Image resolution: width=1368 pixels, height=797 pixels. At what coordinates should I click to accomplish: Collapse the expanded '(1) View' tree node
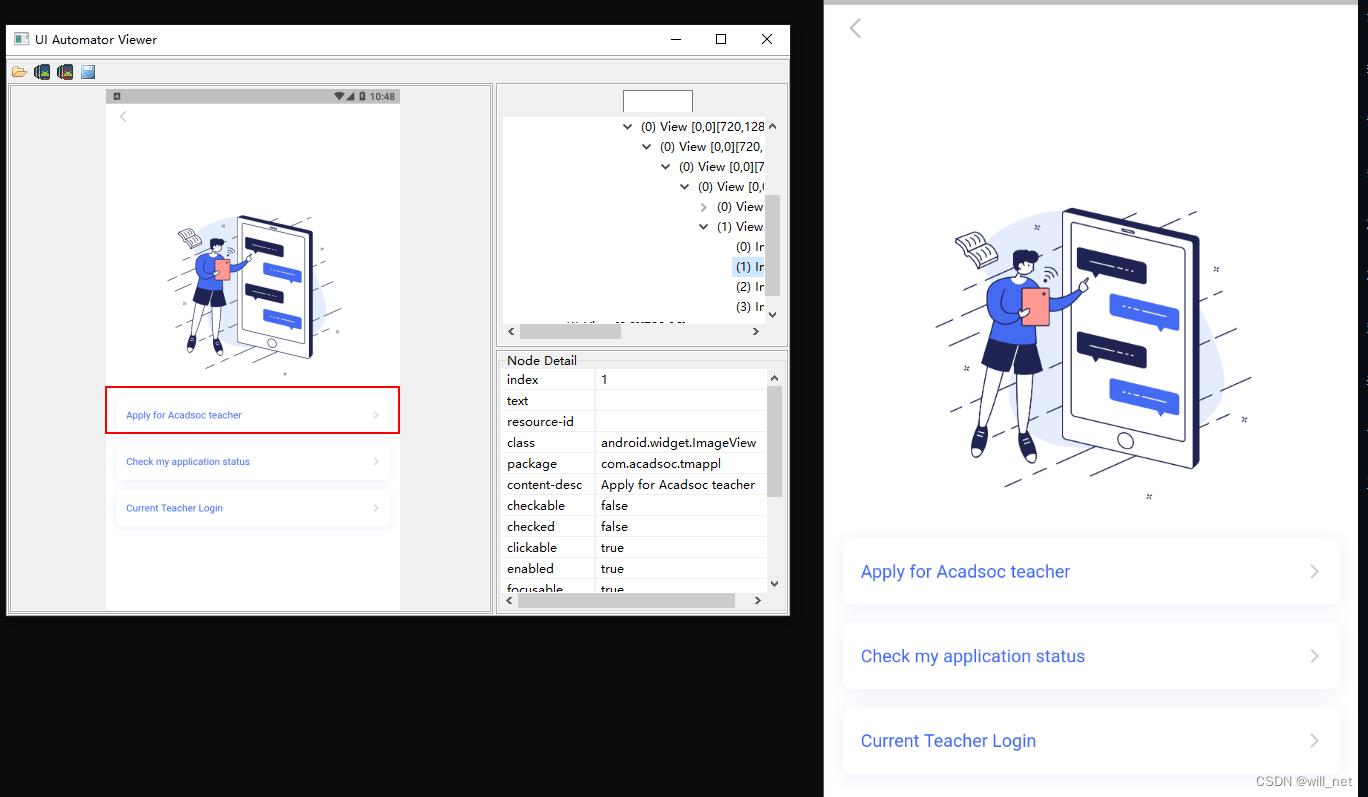point(704,227)
